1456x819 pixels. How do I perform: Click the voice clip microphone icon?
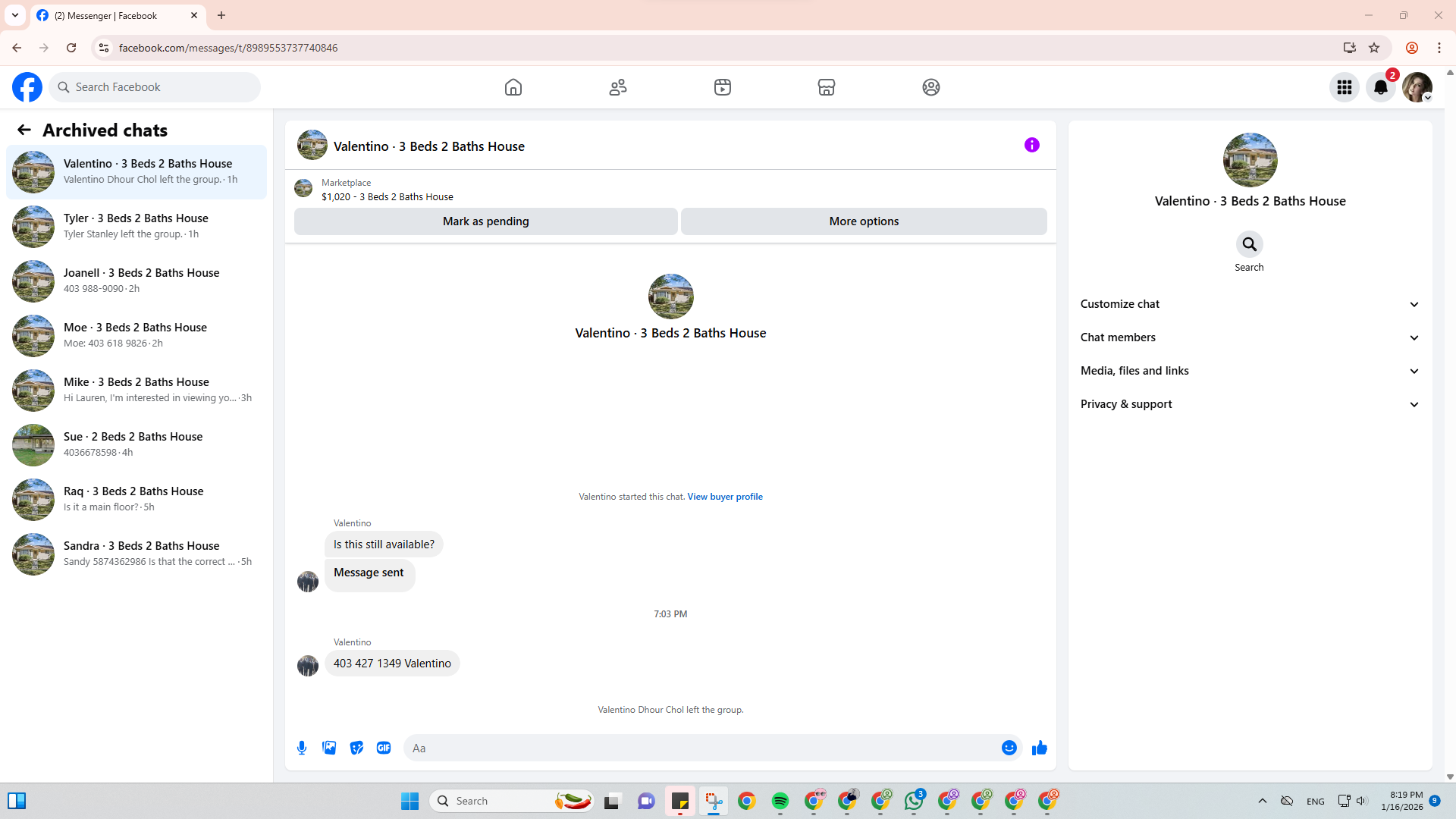point(302,748)
